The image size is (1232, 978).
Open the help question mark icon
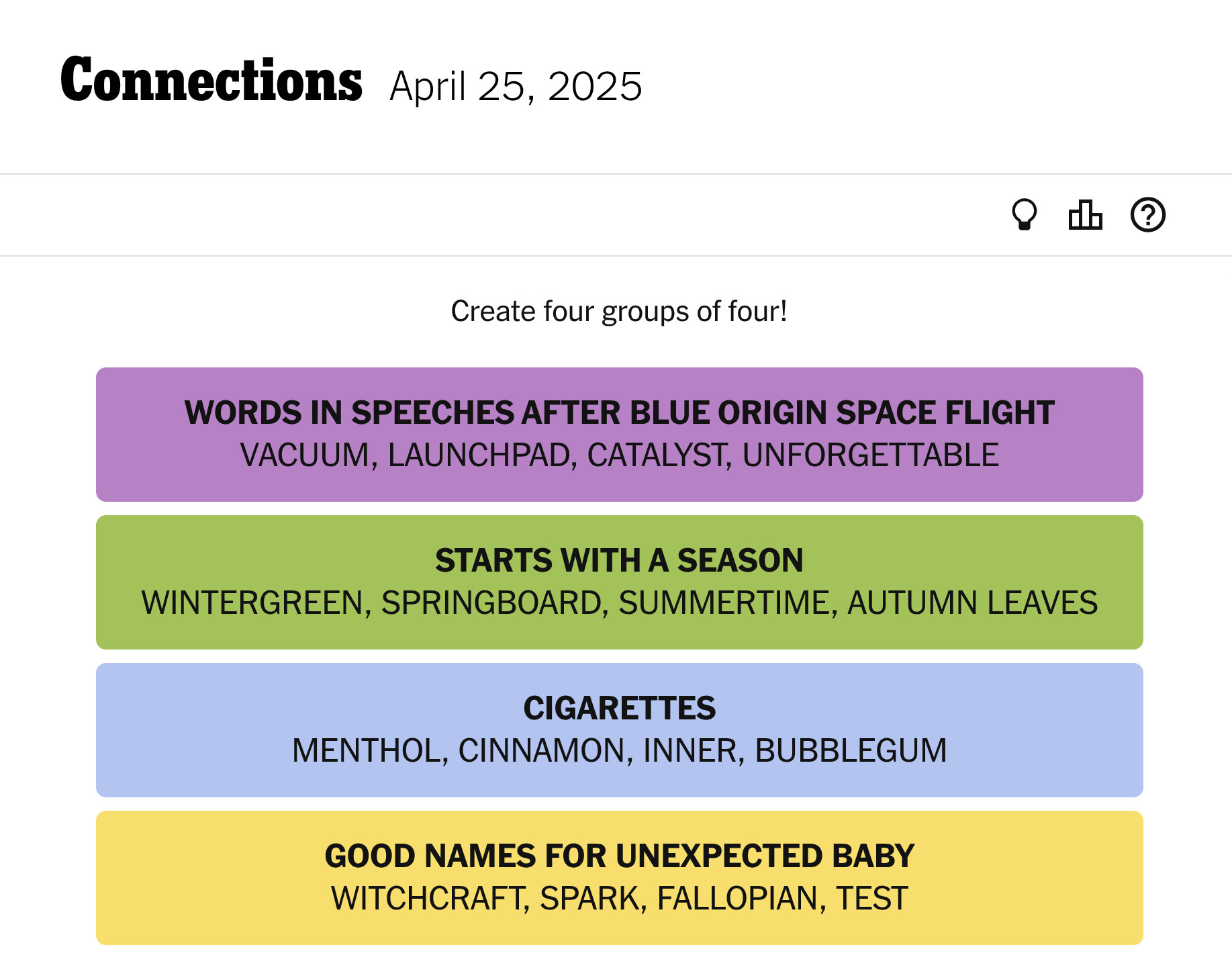(1147, 215)
